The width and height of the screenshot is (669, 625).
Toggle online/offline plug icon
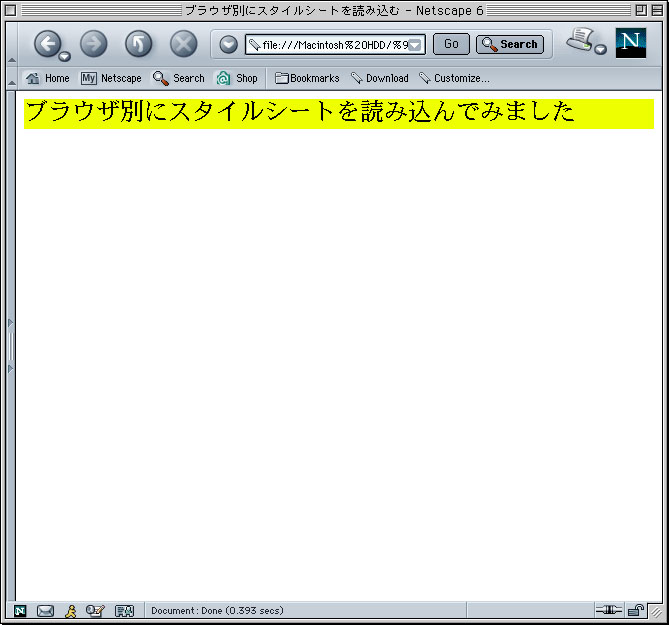[x=609, y=610]
